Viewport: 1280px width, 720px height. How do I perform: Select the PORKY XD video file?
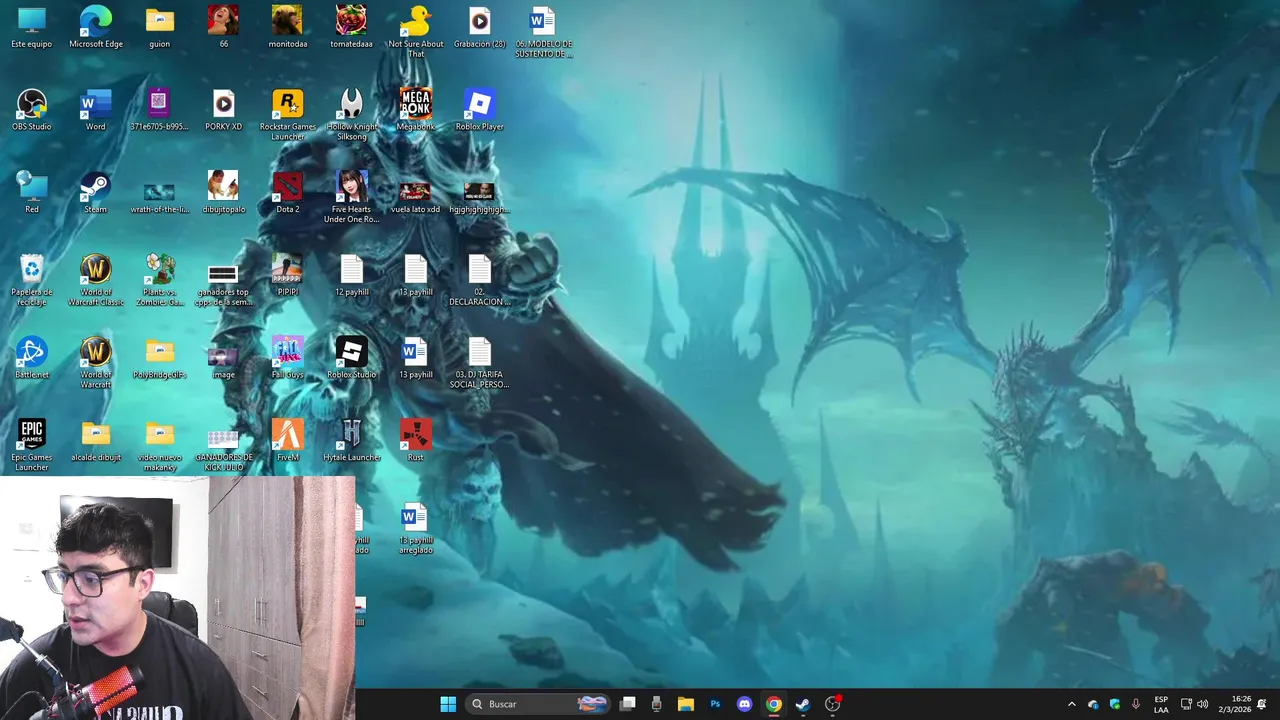coord(223,110)
